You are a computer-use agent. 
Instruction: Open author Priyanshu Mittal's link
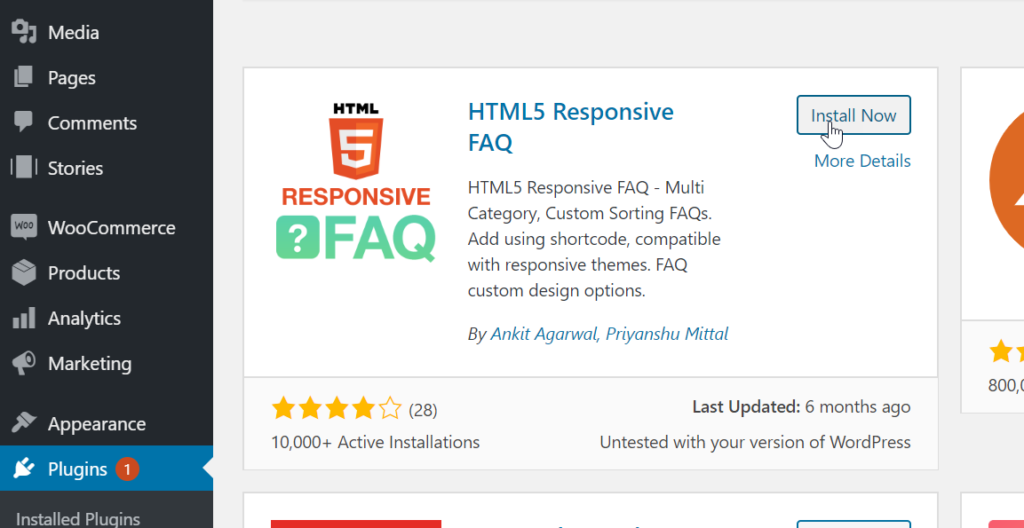(x=668, y=334)
